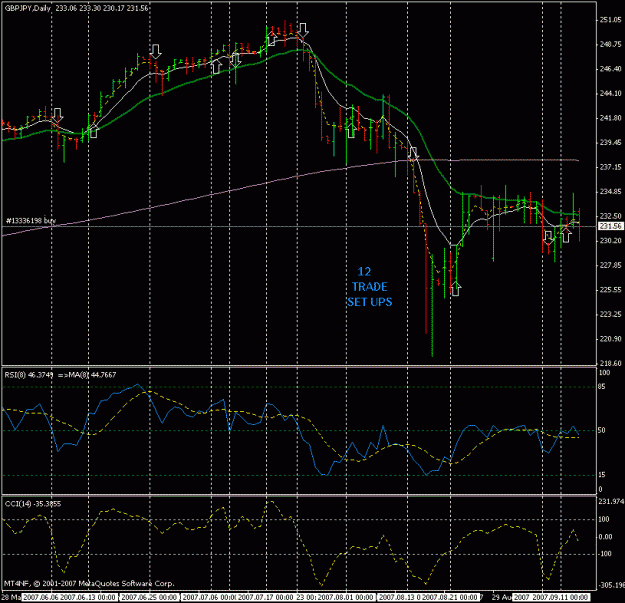
Task: Click price scale value 234.85
Action: point(610,192)
